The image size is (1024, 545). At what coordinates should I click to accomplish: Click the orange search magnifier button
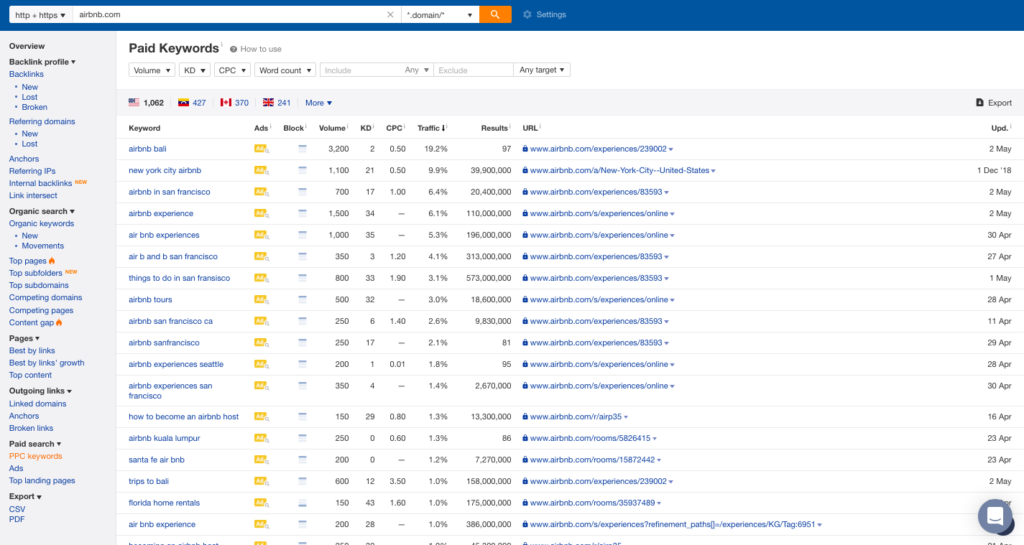pos(495,14)
